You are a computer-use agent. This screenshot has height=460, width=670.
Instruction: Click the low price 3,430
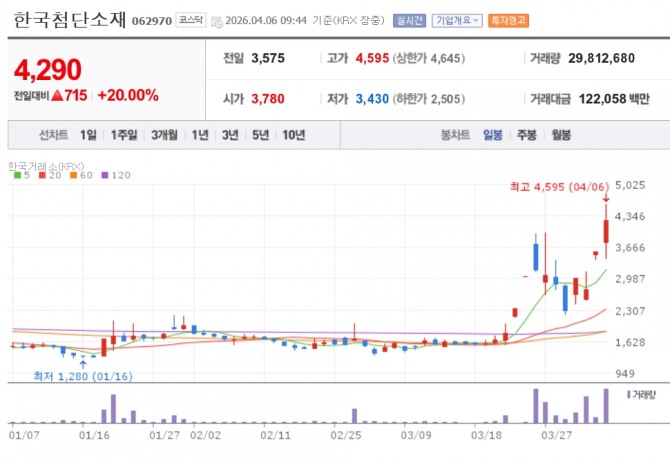(x=372, y=99)
